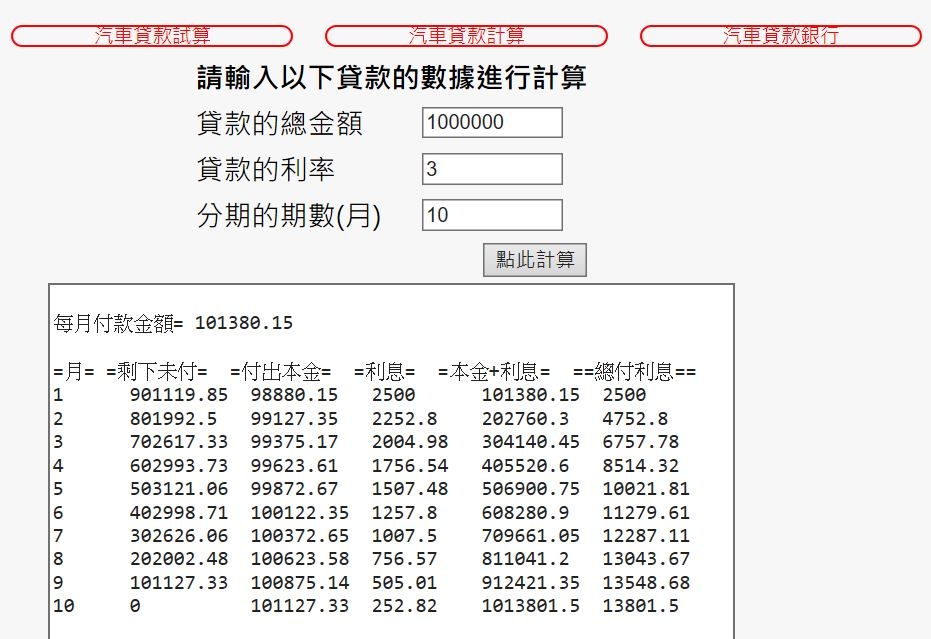Click the 702617.33 remaining balance value
The height and width of the screenshot is (639, 931).
(179, 442)
